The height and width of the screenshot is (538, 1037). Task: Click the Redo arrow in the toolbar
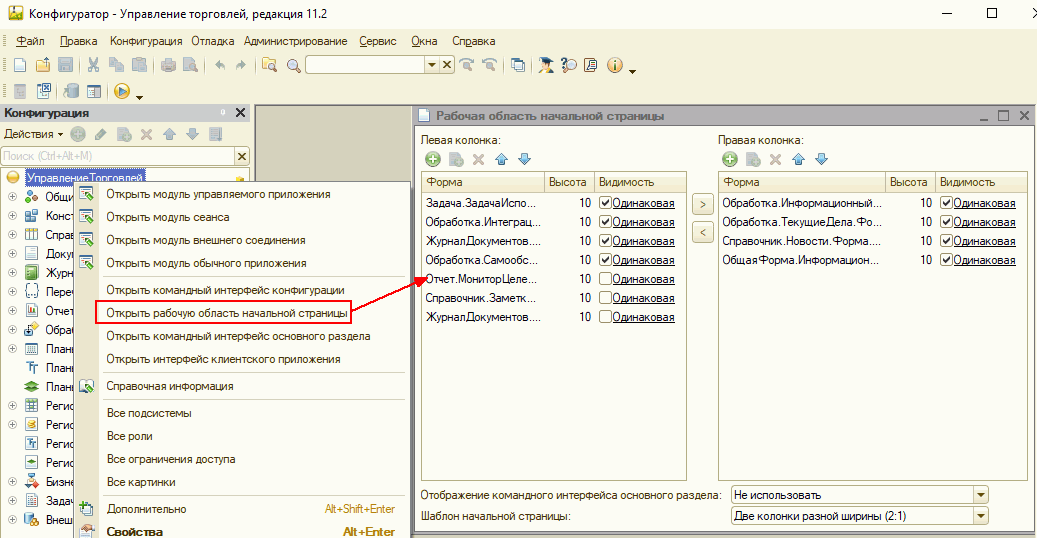point(241,65)
